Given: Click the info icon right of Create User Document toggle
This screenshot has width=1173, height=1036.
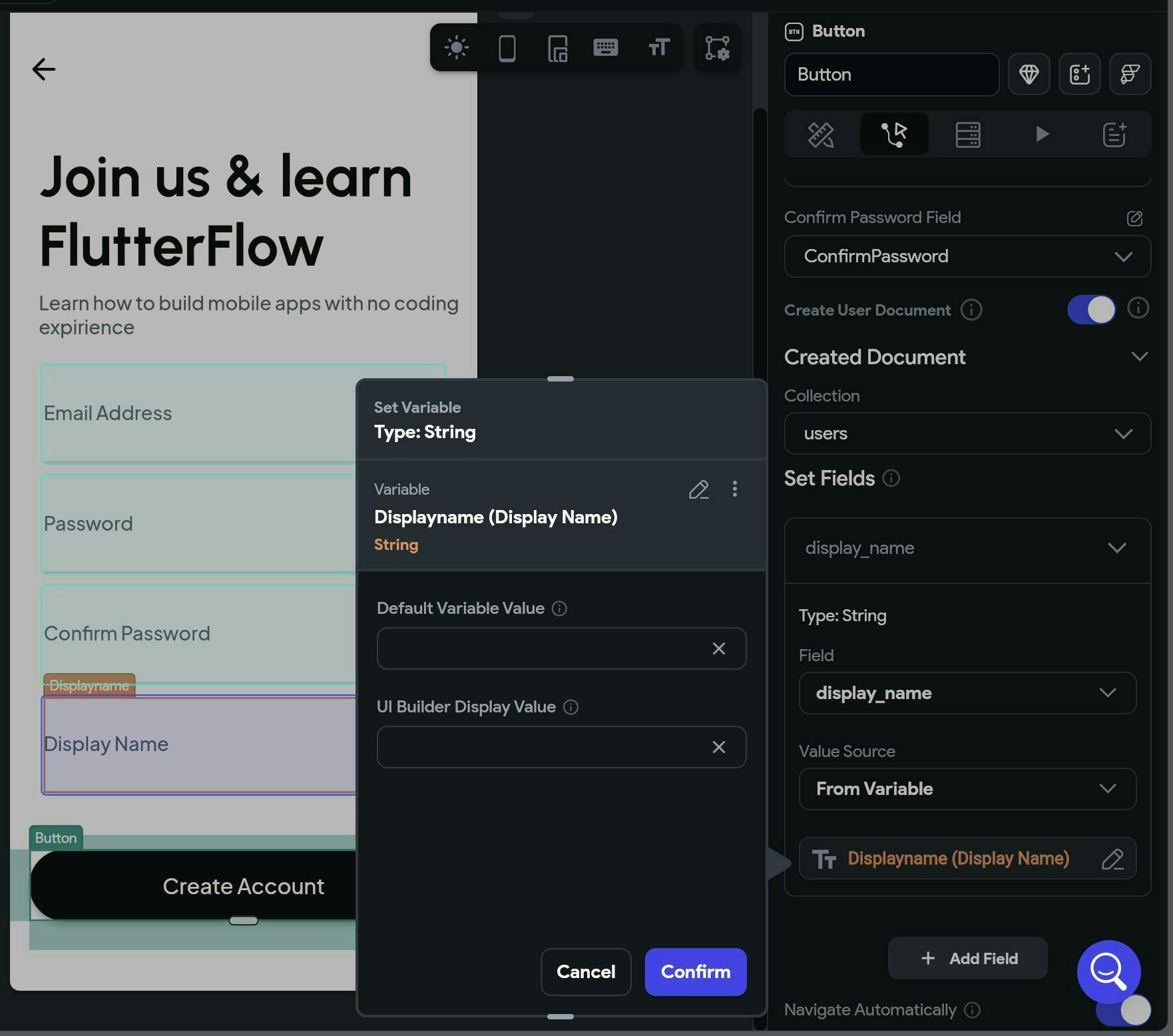Looking at the screenshot, I should [1138, 308].
